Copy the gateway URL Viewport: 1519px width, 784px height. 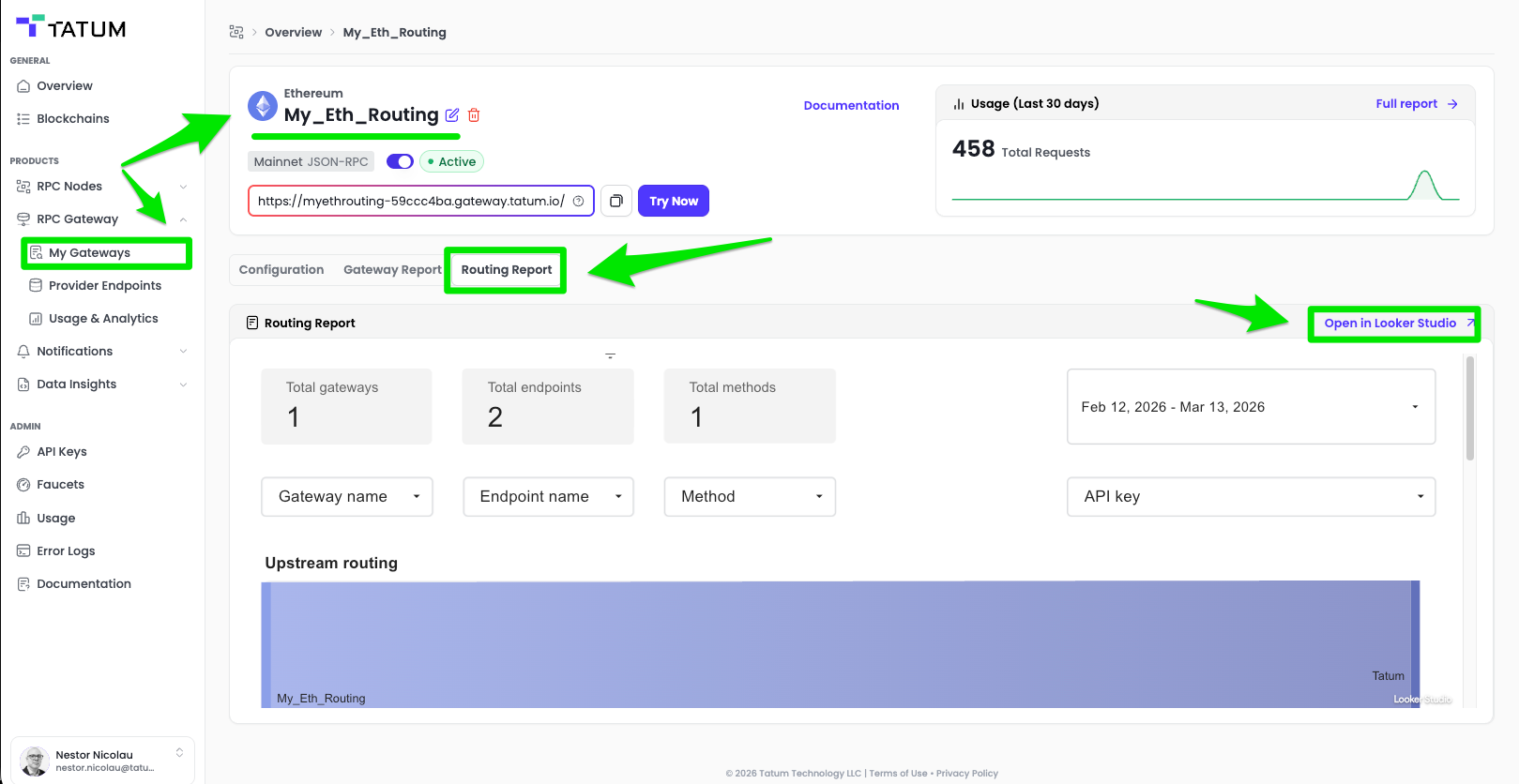pyautogui.click(x=616, y=201)
